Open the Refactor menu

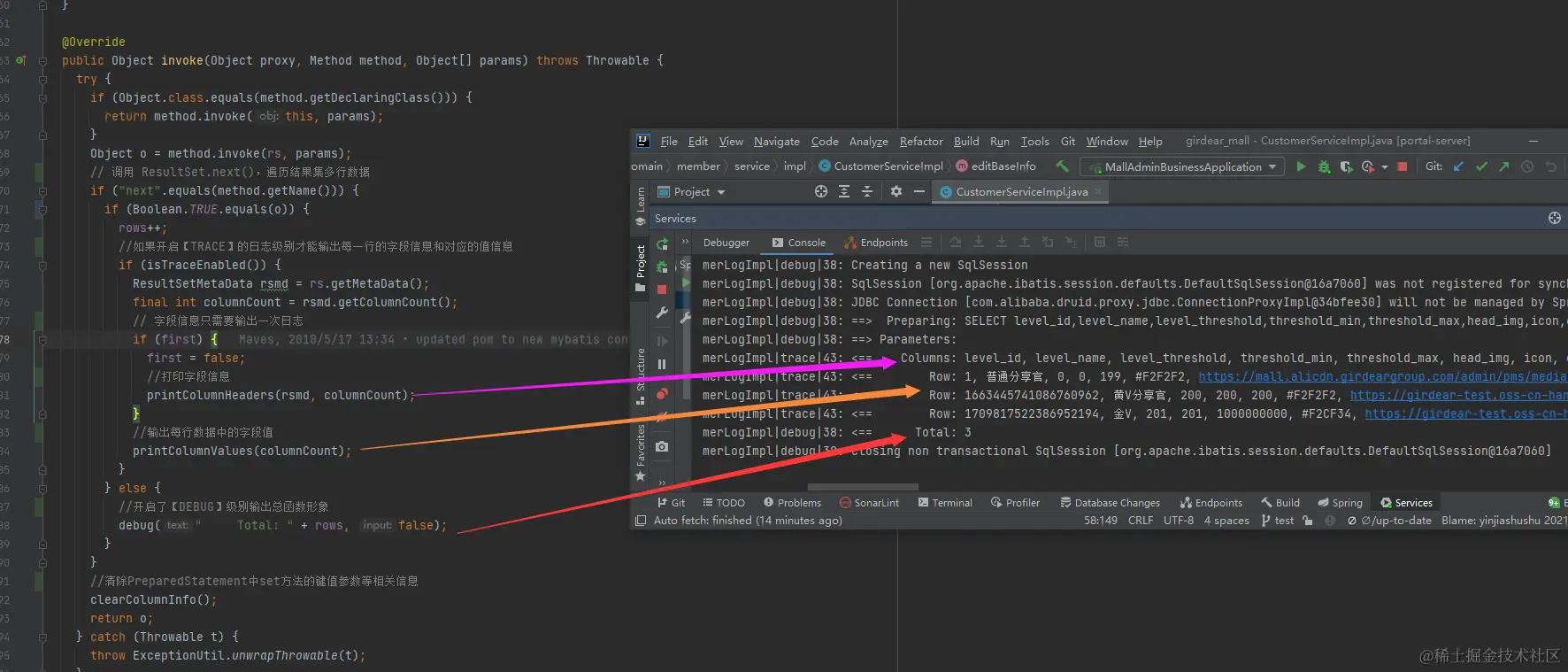(921, 141)
